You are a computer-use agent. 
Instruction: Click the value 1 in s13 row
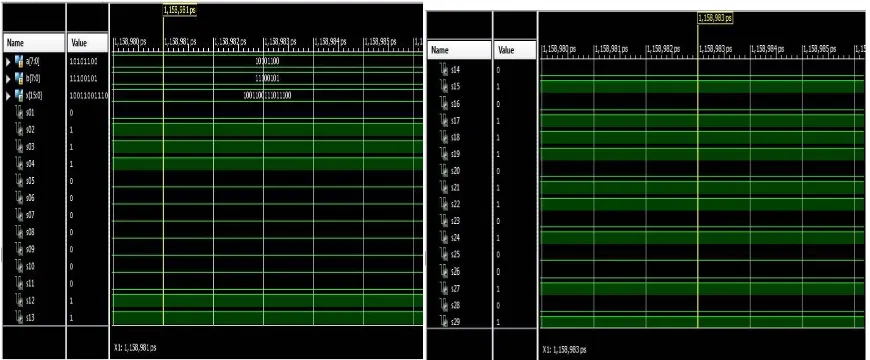[73, 318]
